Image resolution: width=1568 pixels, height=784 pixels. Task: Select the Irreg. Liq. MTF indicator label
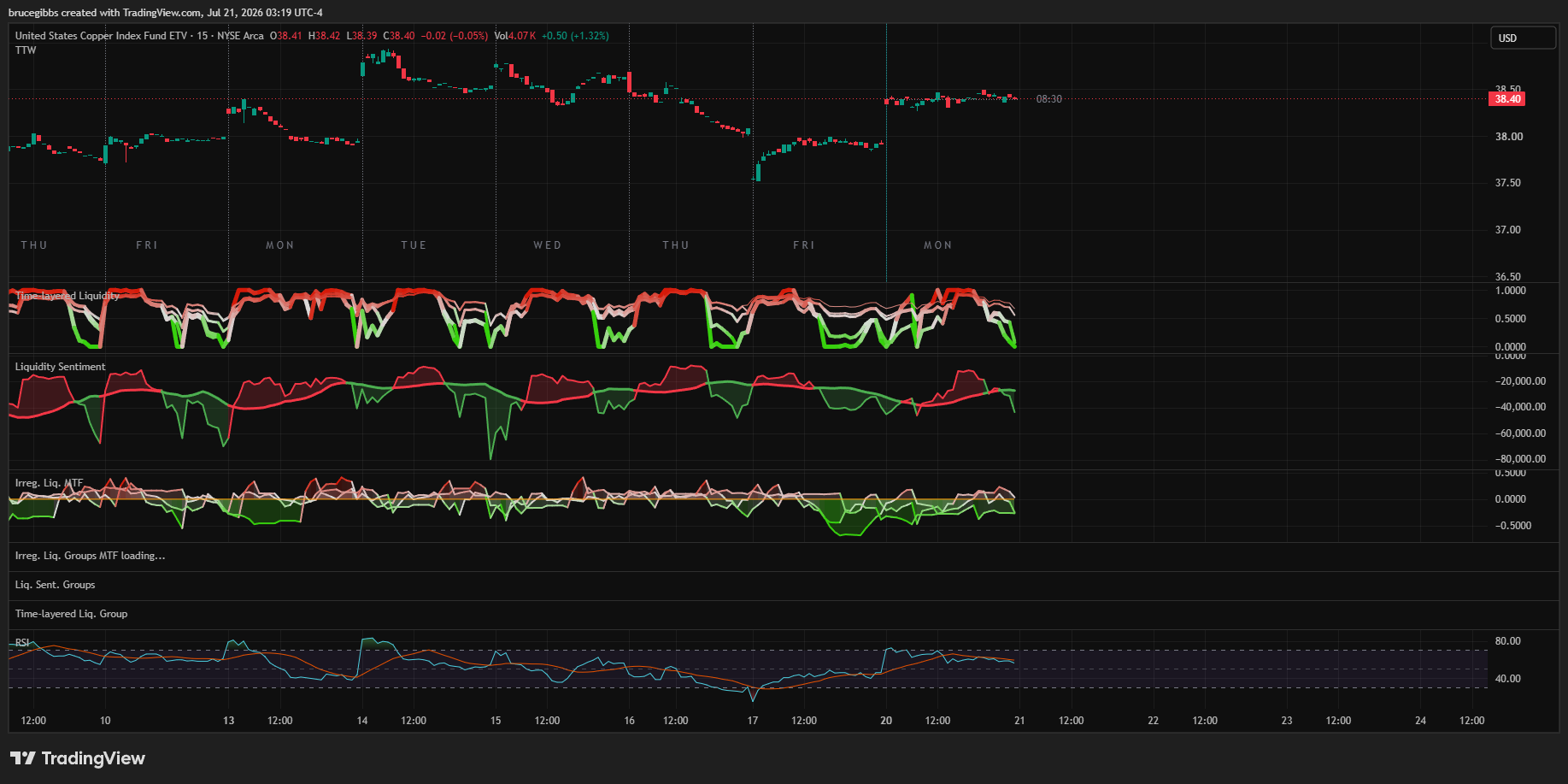click(x=49, y=483)
